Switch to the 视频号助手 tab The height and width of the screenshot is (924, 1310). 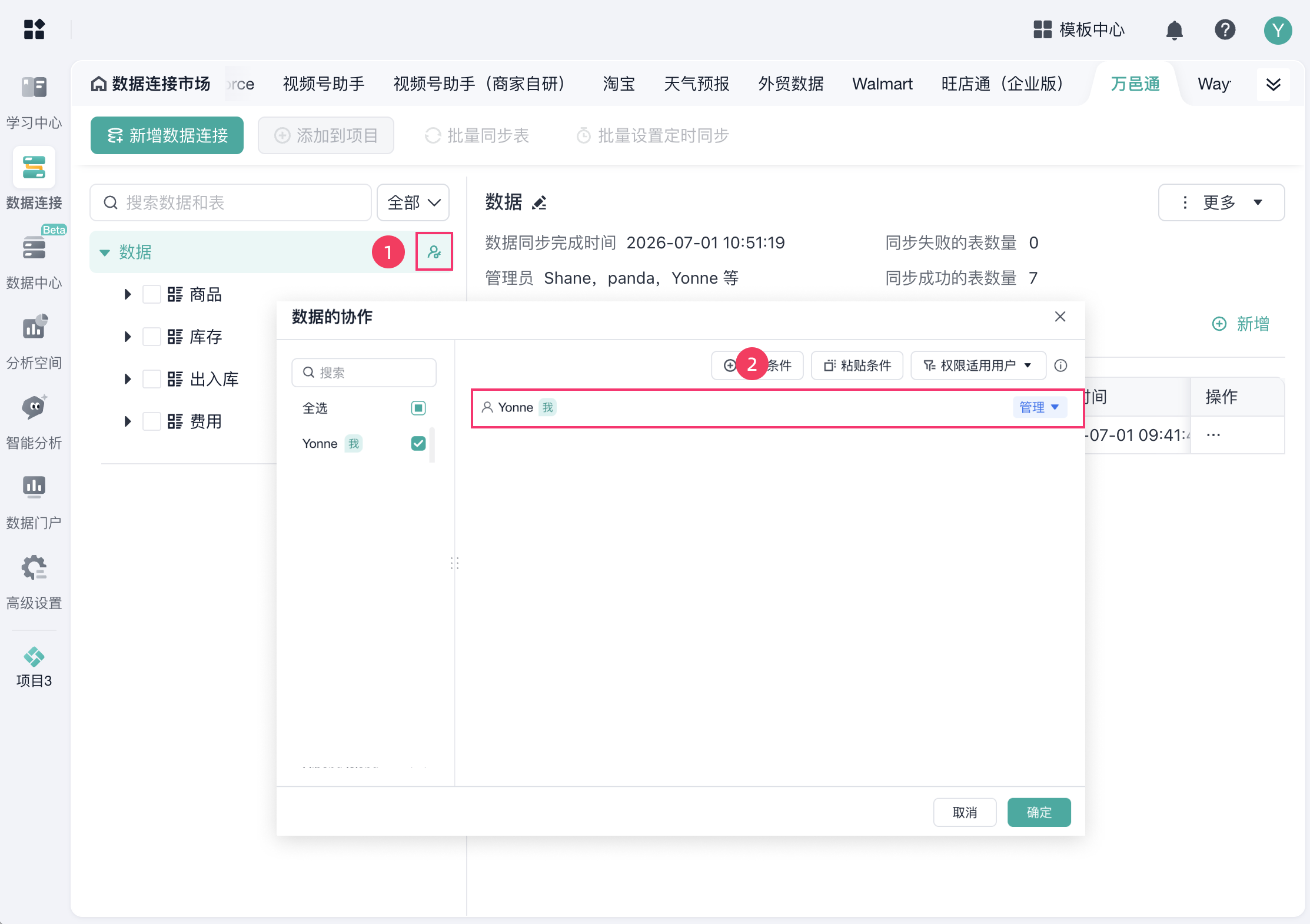[324, 84]
